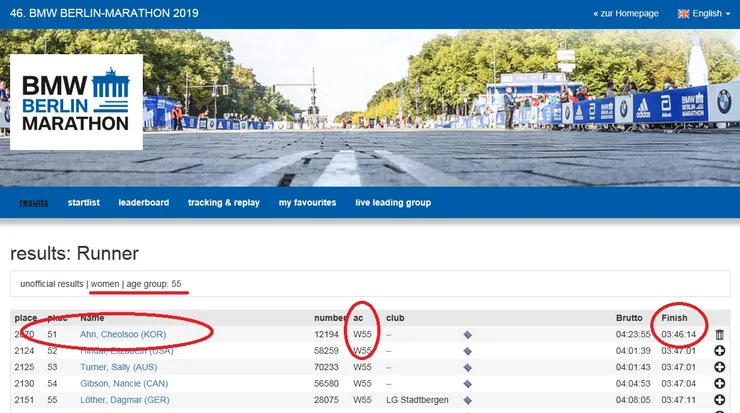Click the 46. BMW BERLIN-MARATHON 2019 title

click(104, 13)
